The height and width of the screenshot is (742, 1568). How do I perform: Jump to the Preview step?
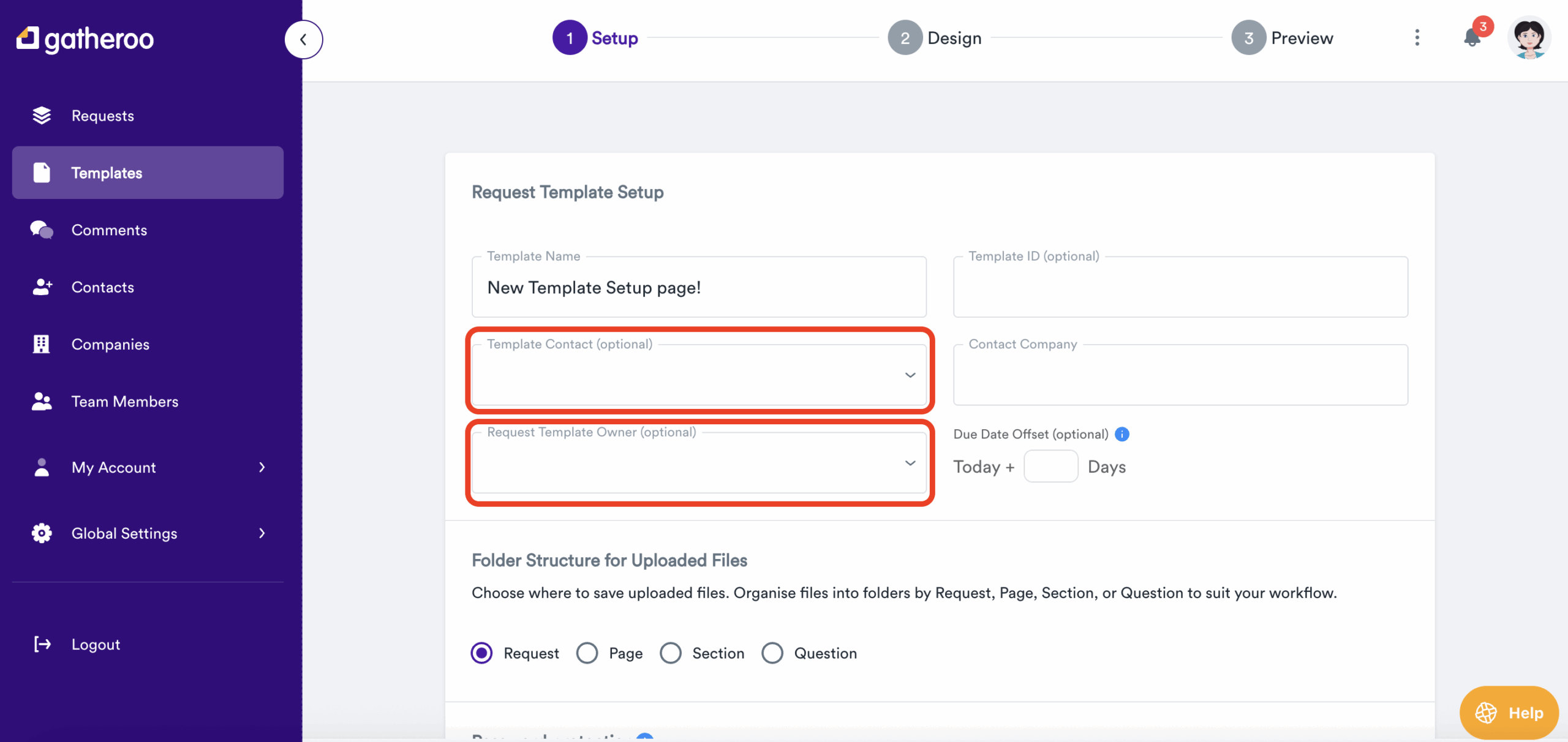click(x=1283, y=38)
